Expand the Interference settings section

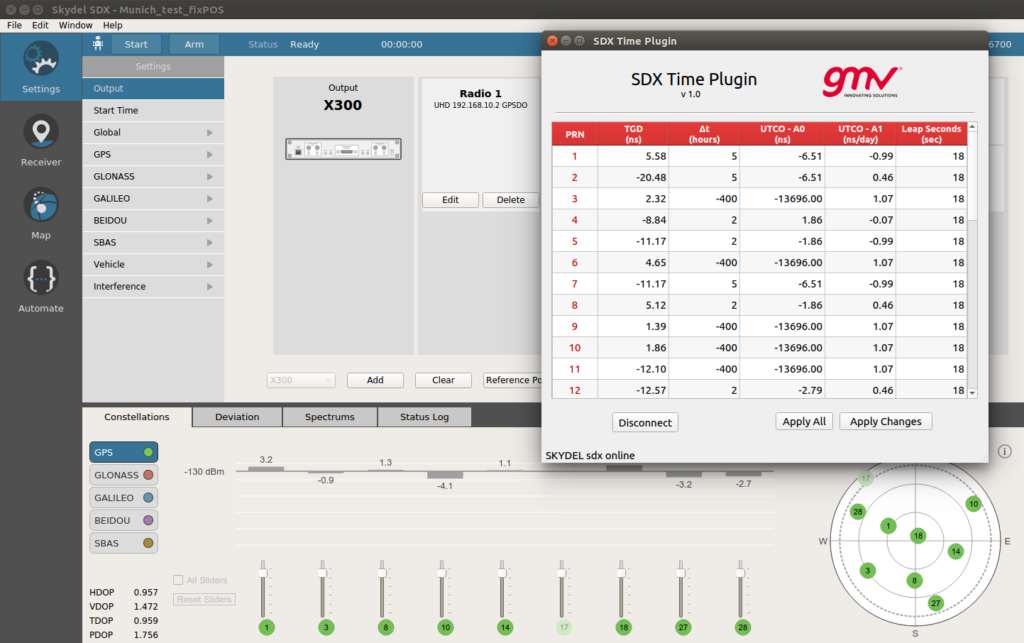tap(152, 285)
